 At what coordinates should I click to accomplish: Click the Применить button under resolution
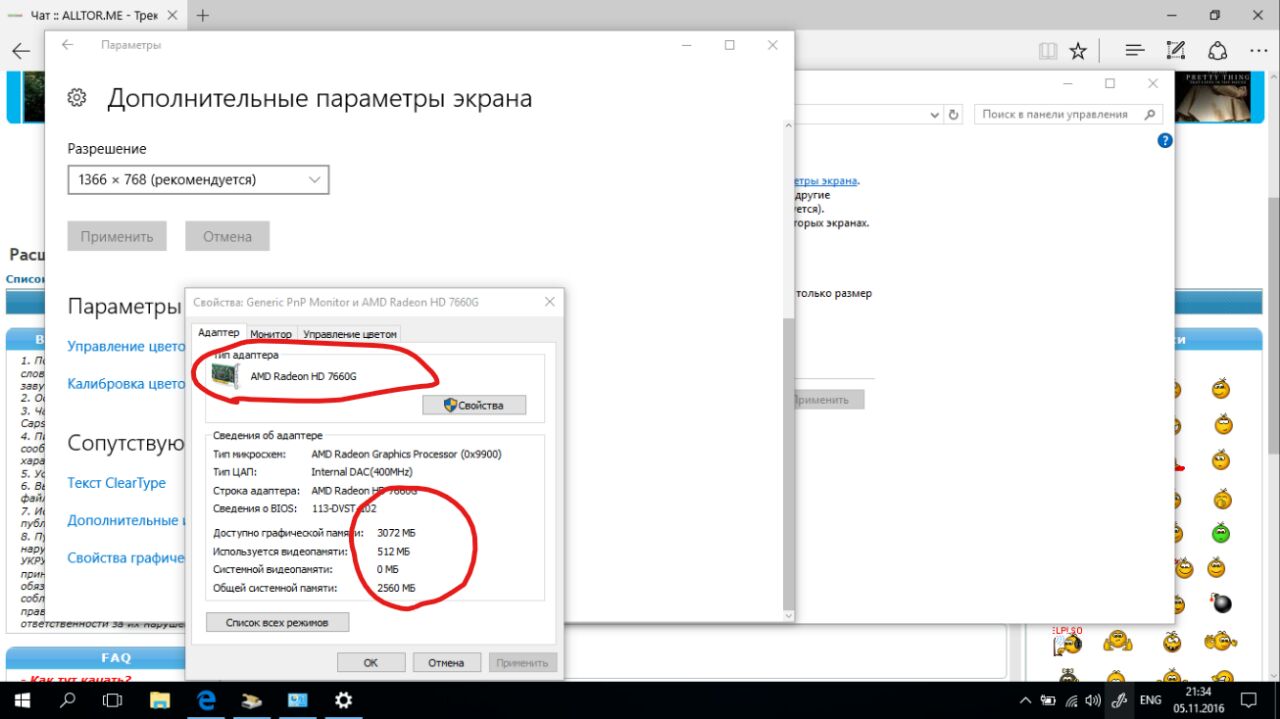[117, 237]
